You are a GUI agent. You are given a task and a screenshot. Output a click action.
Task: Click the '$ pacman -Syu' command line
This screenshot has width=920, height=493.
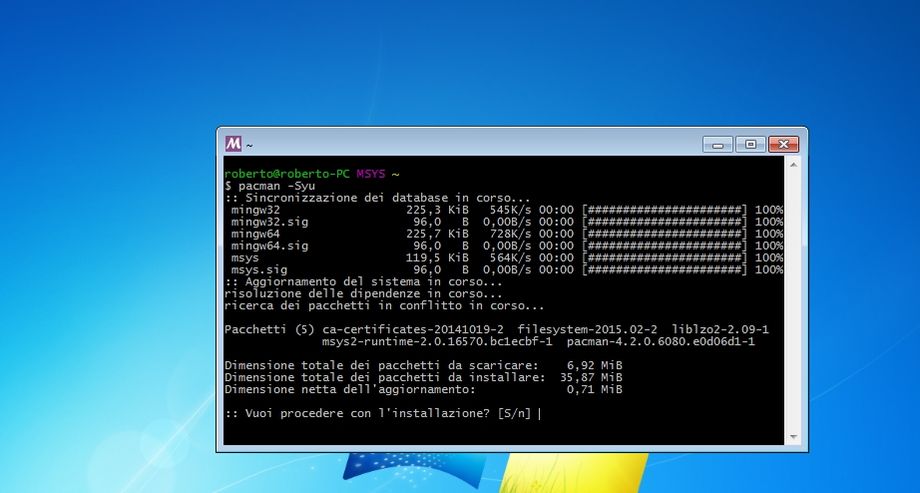270,186
